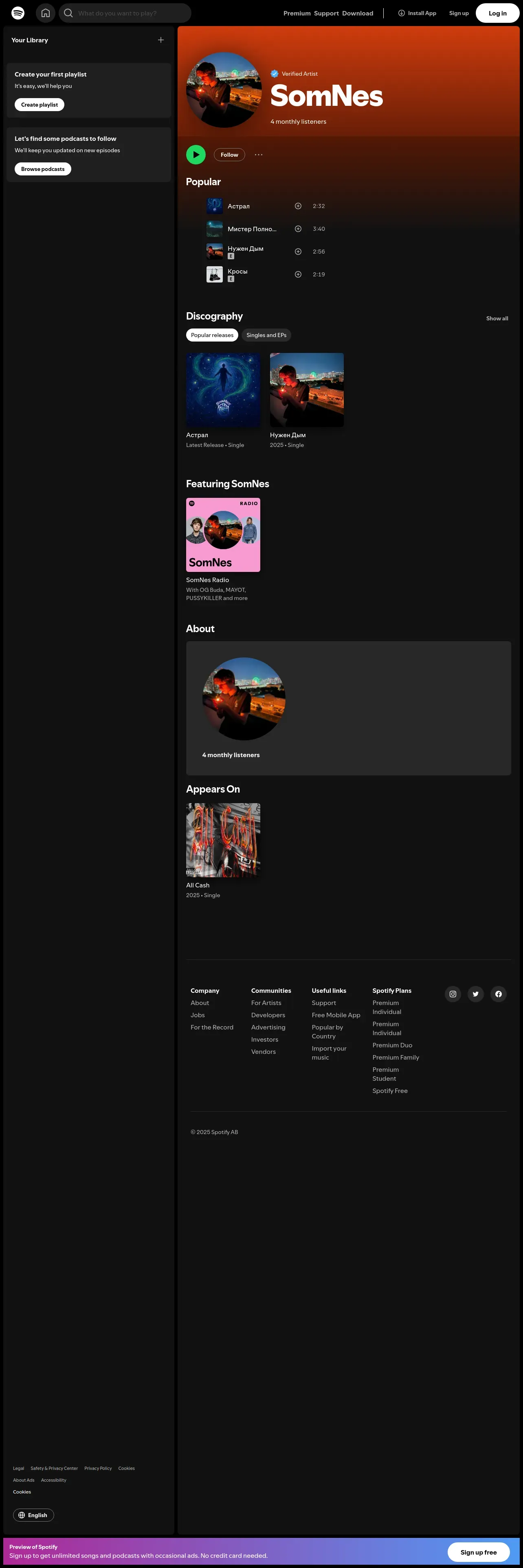523x1568 pixels.
Task: Click Free Mobile App footer link
Action: [336, 1015]
